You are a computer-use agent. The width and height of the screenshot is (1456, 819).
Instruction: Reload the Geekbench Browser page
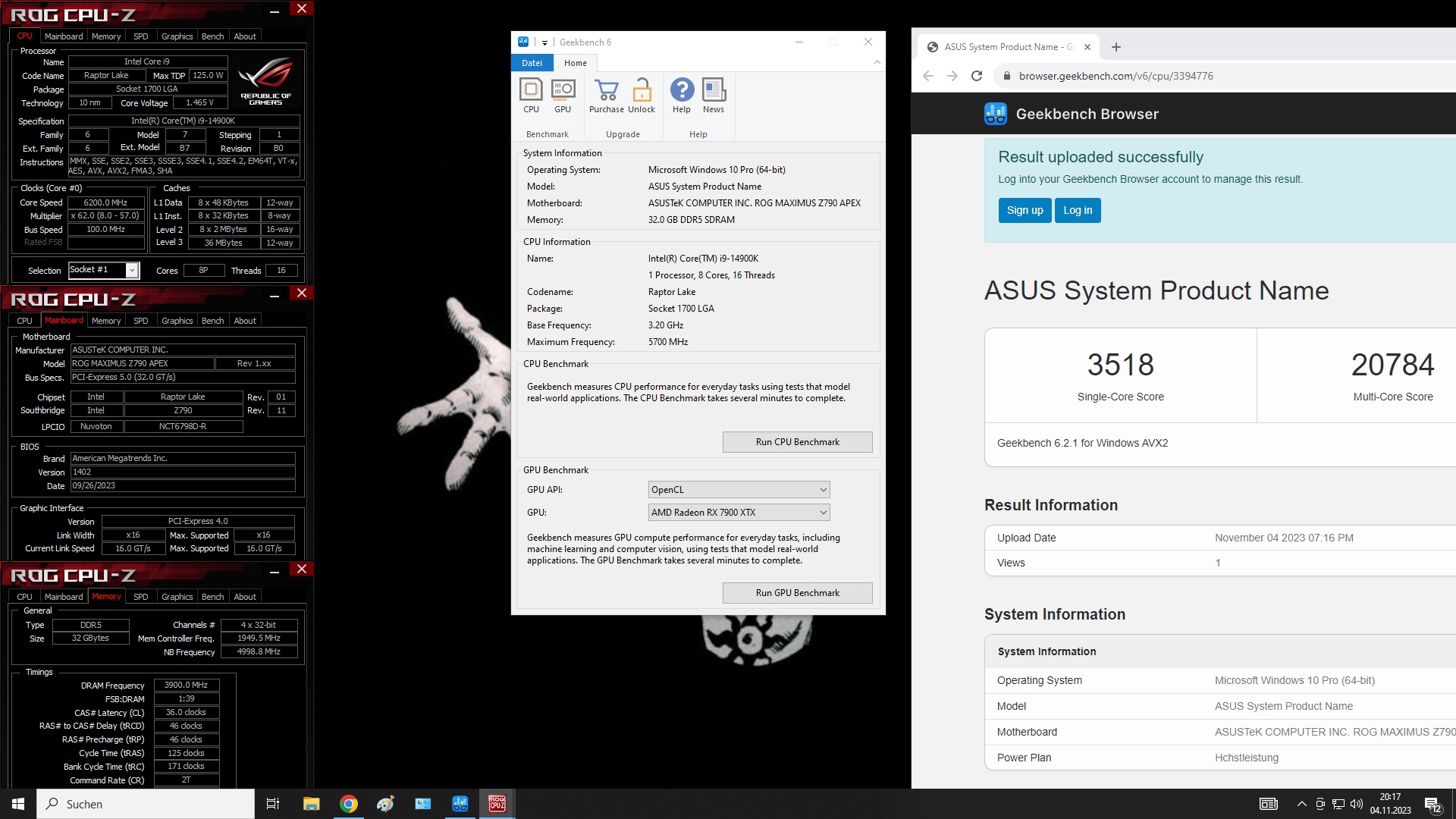pyautogui.click(x=977, y=76)
